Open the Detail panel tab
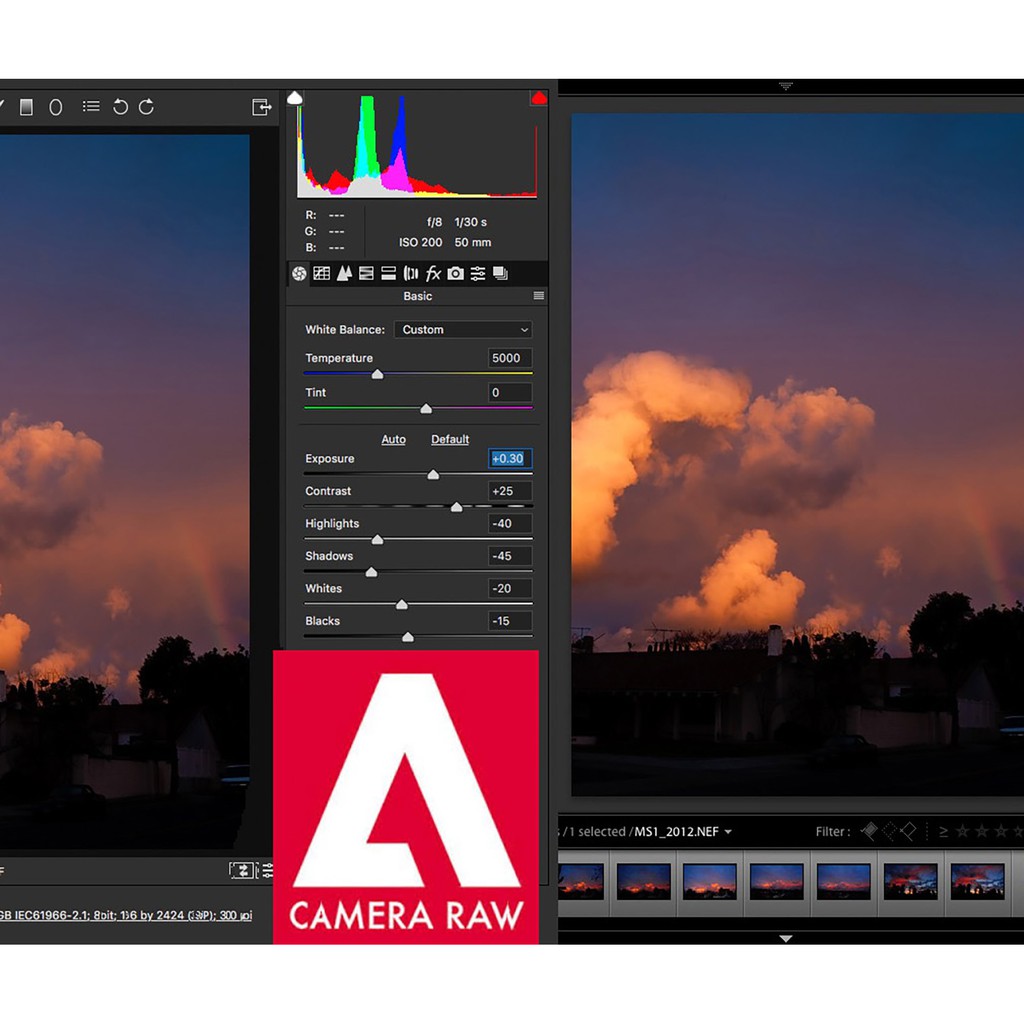Screen dimensions: 1024x1024 344,273
